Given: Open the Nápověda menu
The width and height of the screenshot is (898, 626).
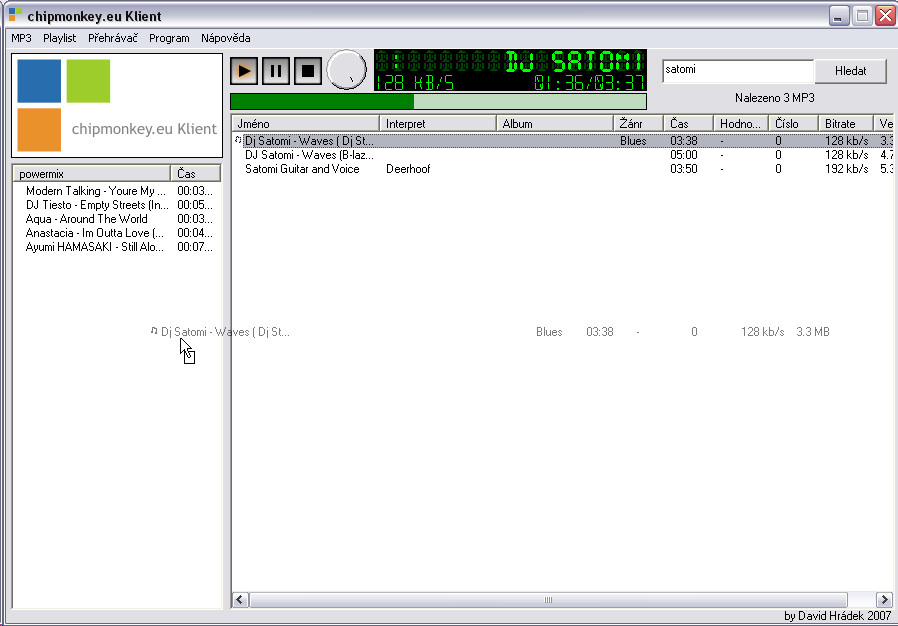Looking at the screenshot, I should (x=226, y=38).
